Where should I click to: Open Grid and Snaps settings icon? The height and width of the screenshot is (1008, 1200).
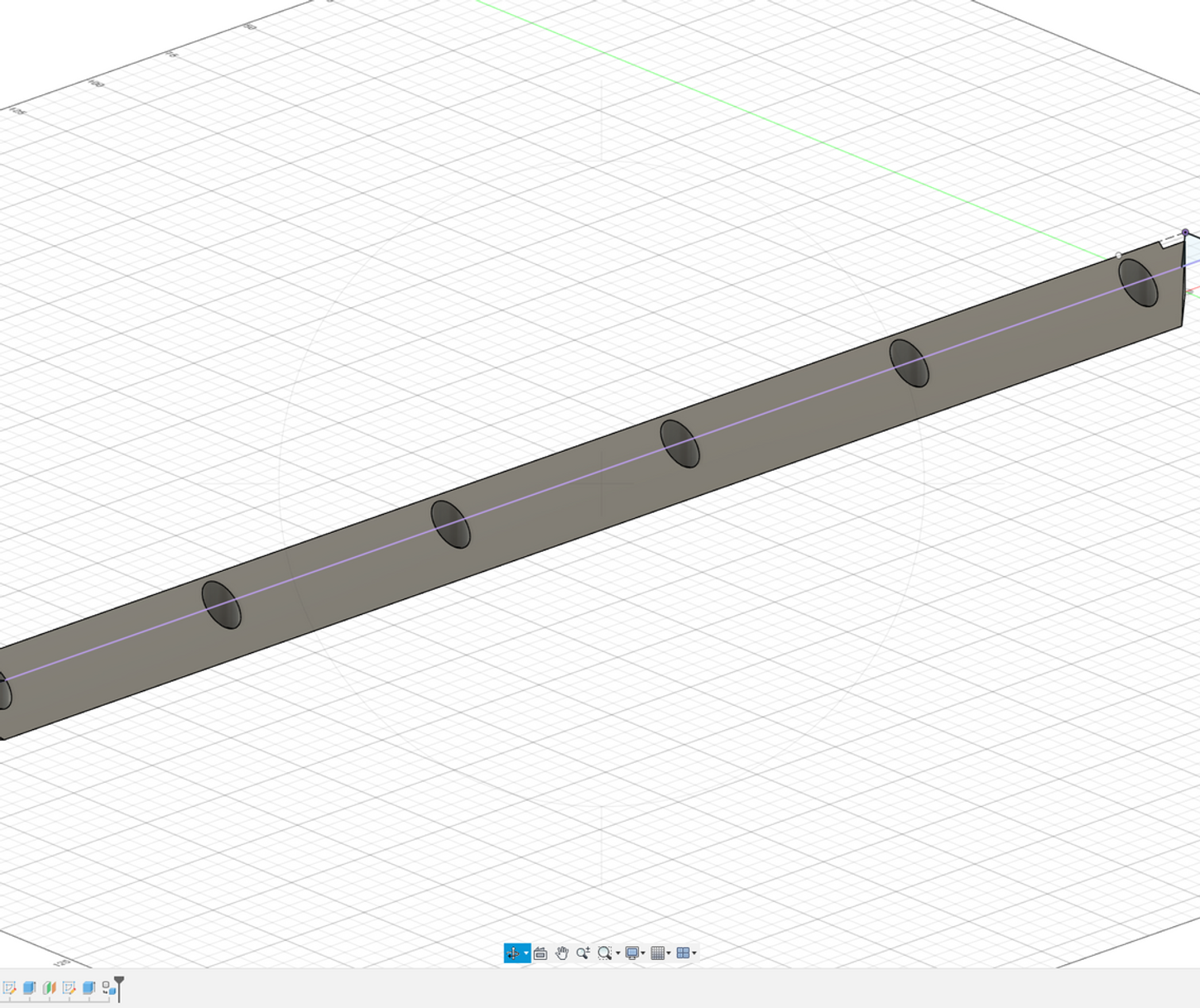pyautogui.click(x=658, y=953)
